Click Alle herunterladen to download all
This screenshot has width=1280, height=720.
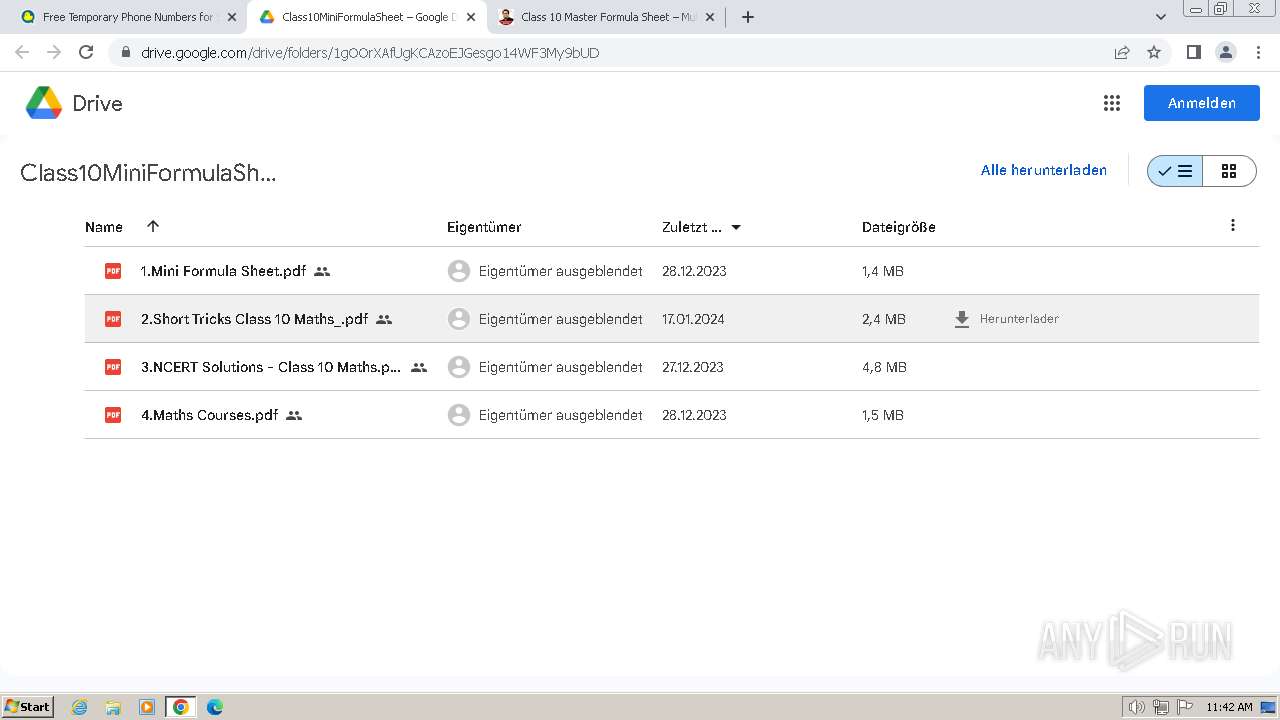click(1043, 170)
